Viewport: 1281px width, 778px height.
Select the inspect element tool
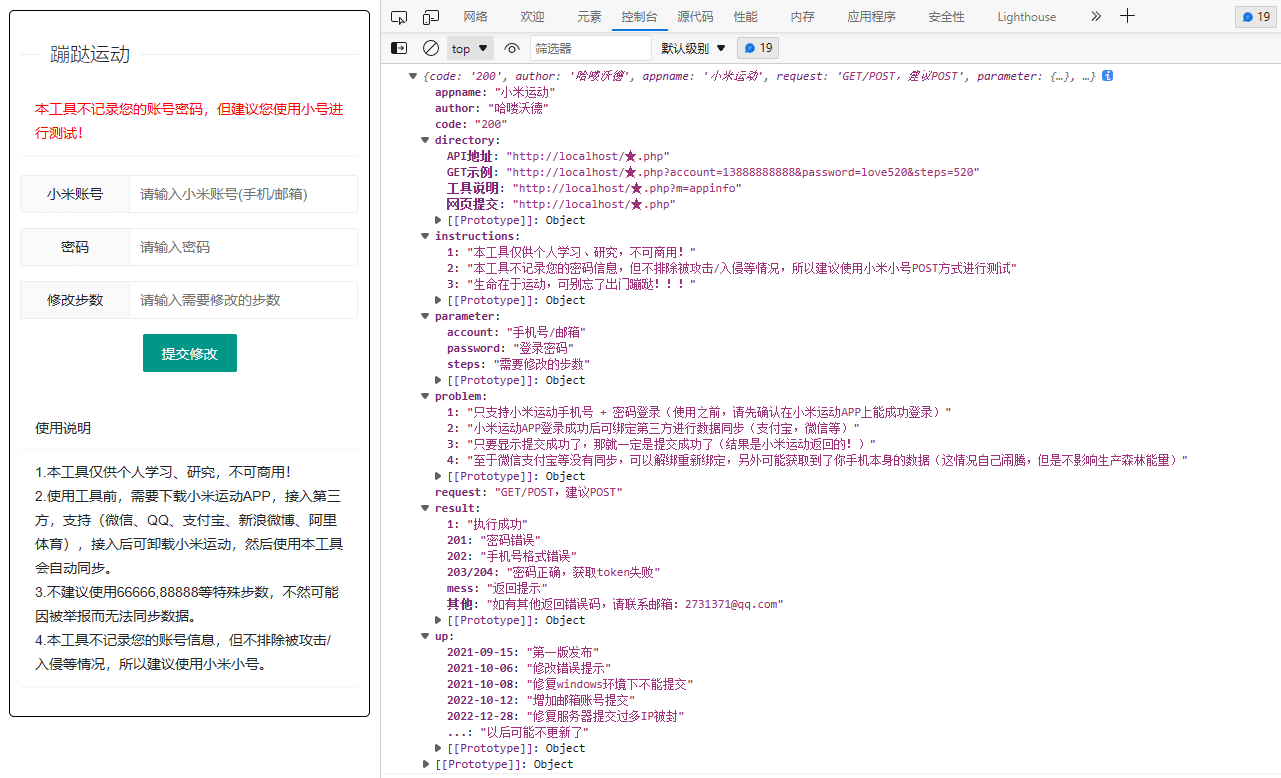coord(399,16)
